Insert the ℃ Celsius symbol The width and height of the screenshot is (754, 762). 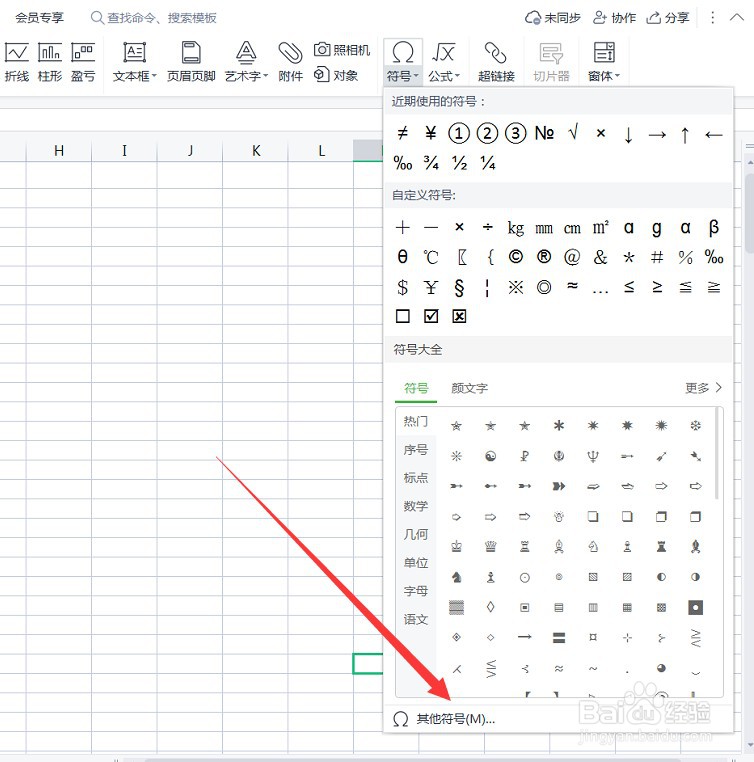pos(430,257)
